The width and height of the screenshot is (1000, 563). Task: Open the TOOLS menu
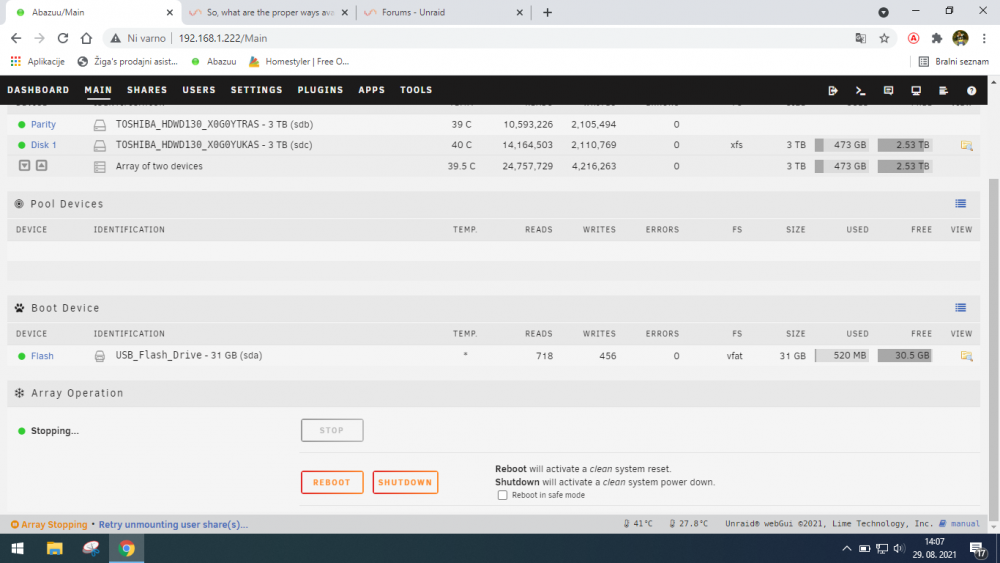click(416, 90)
